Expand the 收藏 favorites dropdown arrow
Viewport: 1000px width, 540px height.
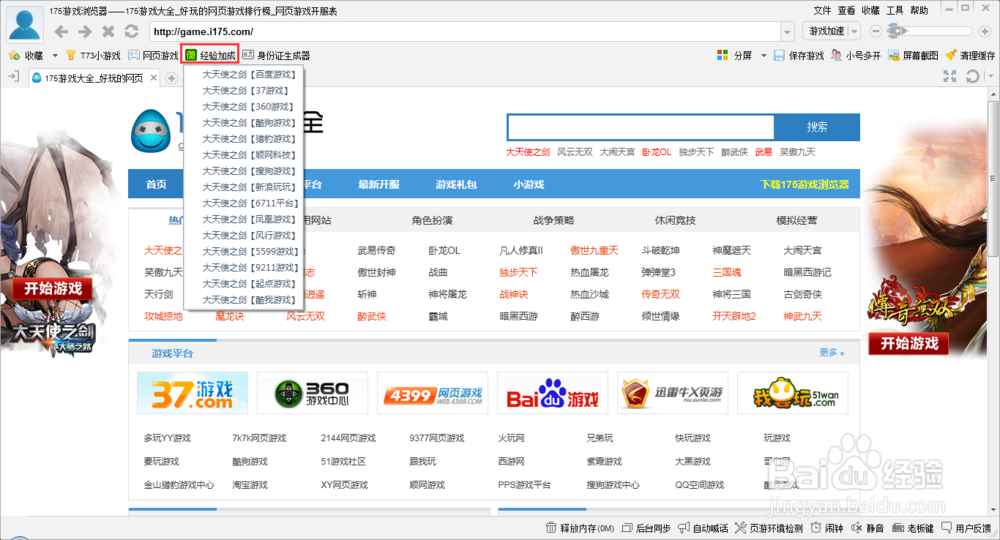(55, 55)
